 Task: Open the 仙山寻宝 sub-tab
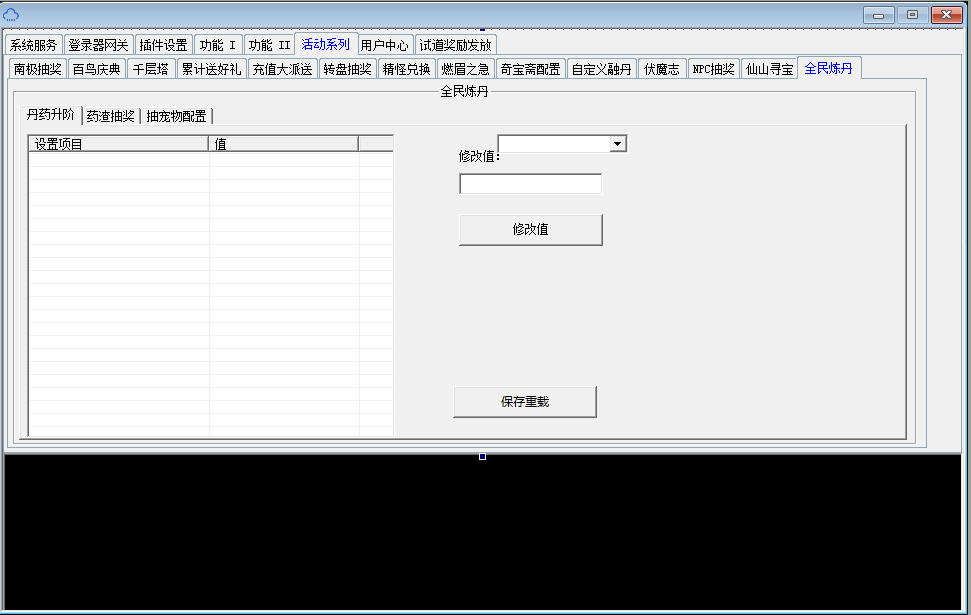coord(769,69)
